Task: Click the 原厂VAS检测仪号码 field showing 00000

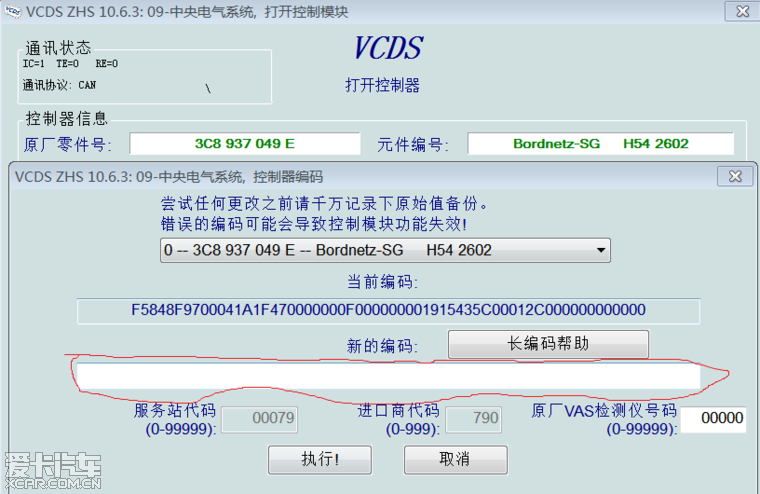Action: point(713,419)
